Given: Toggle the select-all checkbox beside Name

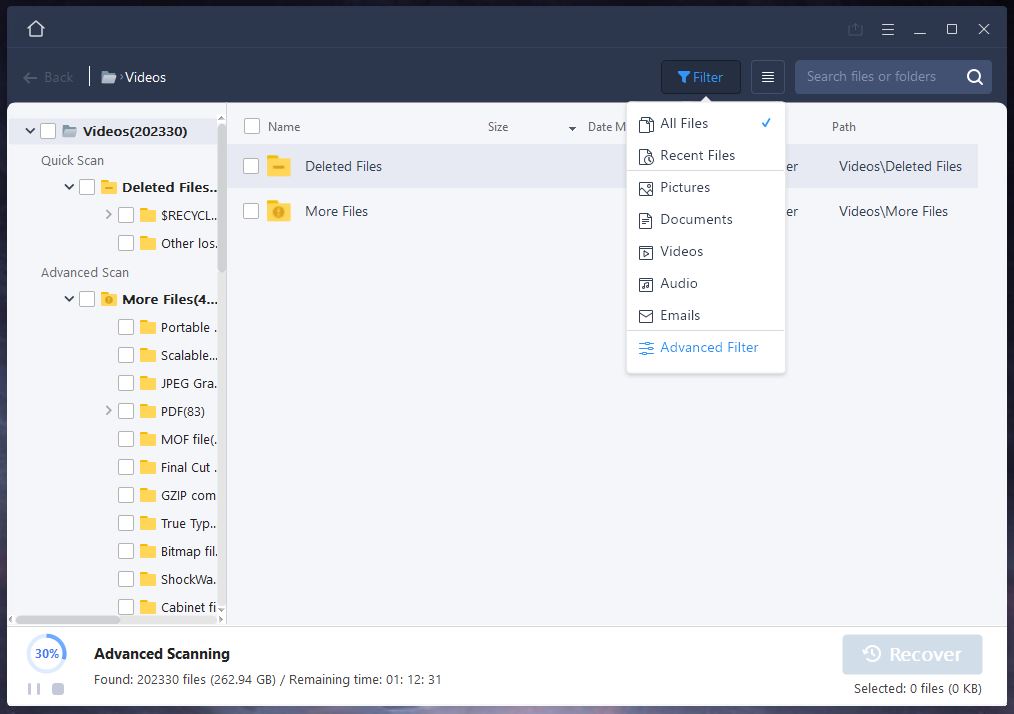Looking at the screenshot, I should (252, 126).
